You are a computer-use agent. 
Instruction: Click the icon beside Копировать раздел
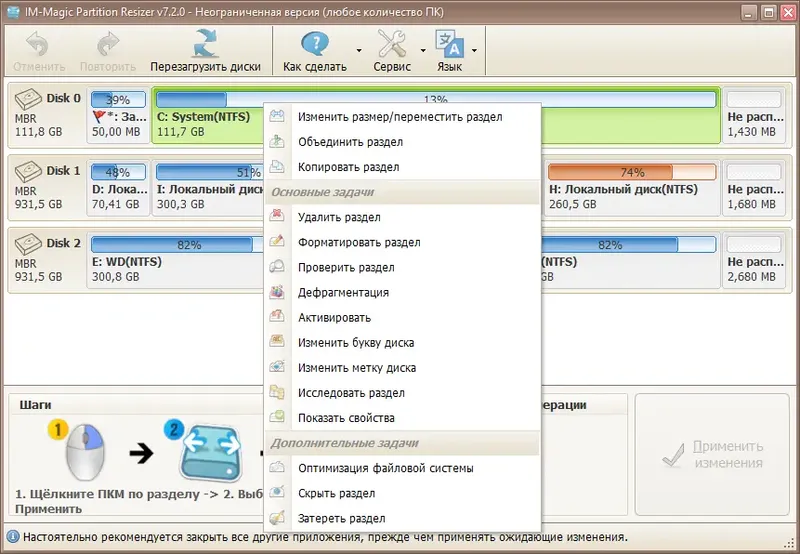tap(277, 166)
